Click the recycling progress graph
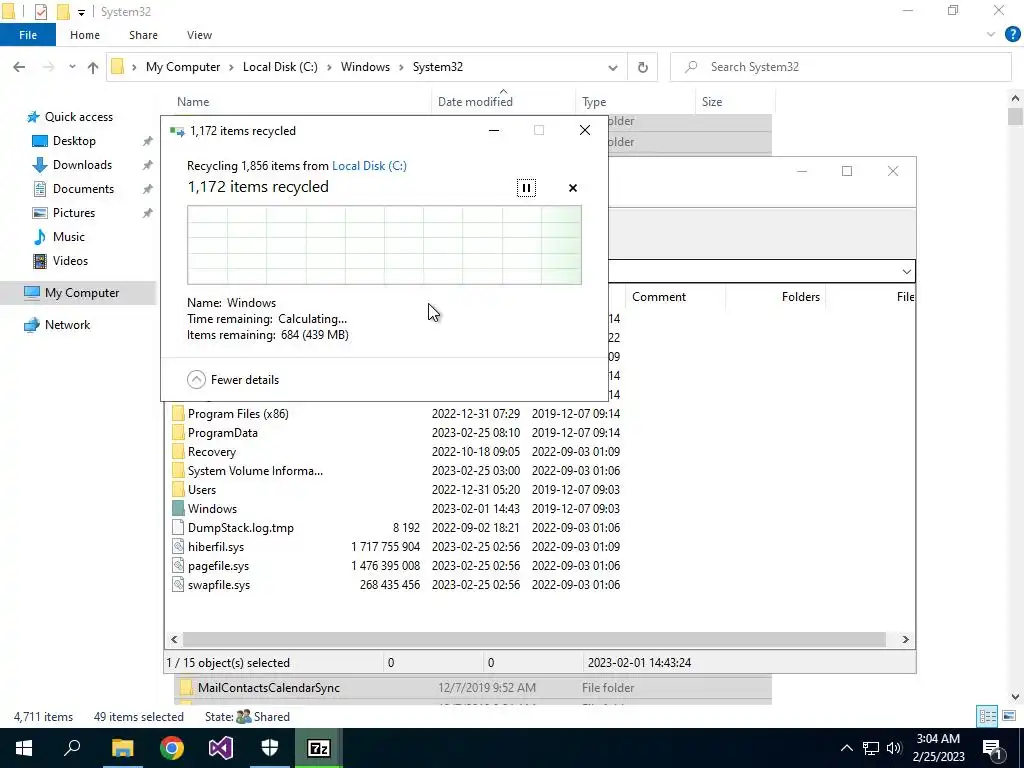 click(x=384, y=245)
